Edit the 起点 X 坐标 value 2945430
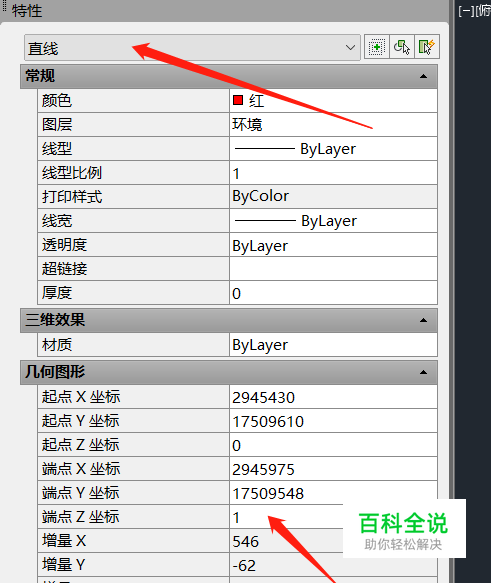The width and height of the screenshot is (491, 583). [x=333, y=397]
